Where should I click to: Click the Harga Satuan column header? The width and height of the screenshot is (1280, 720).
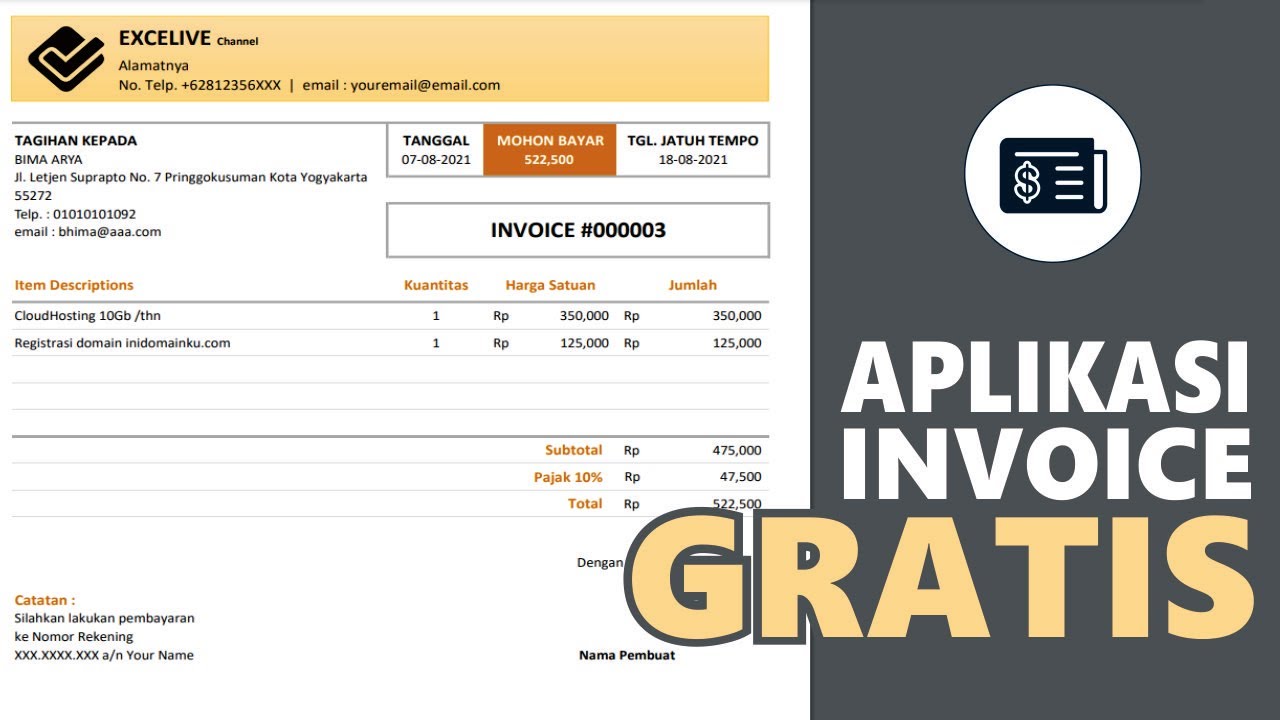(x=550, y=285)
